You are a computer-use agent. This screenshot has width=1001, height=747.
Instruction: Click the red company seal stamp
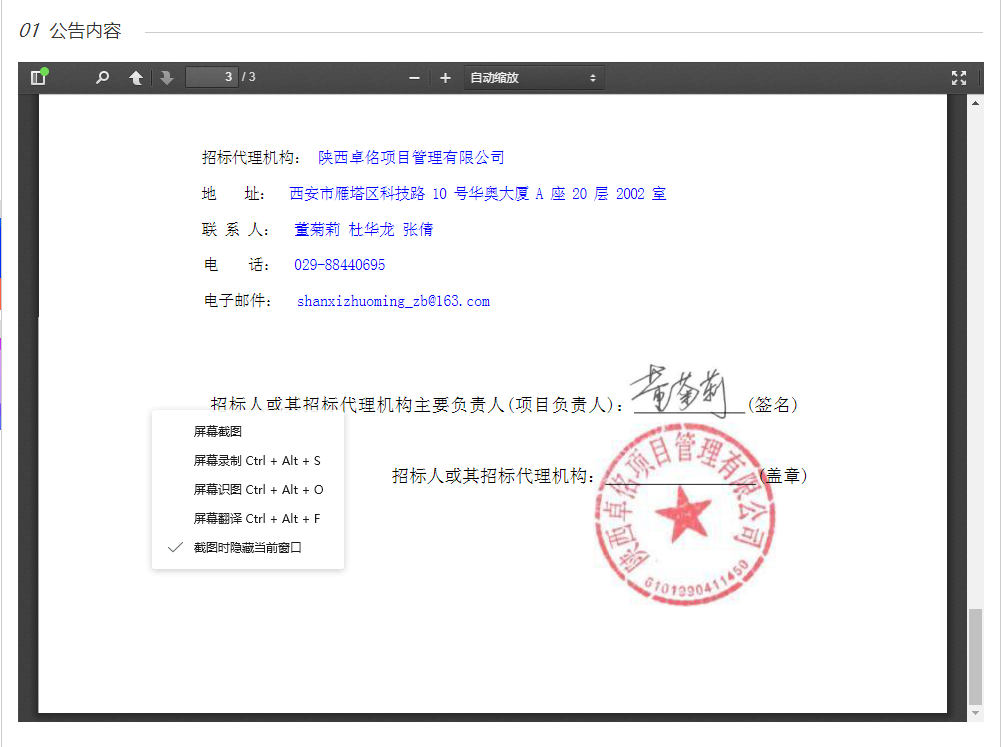point(684,514)
